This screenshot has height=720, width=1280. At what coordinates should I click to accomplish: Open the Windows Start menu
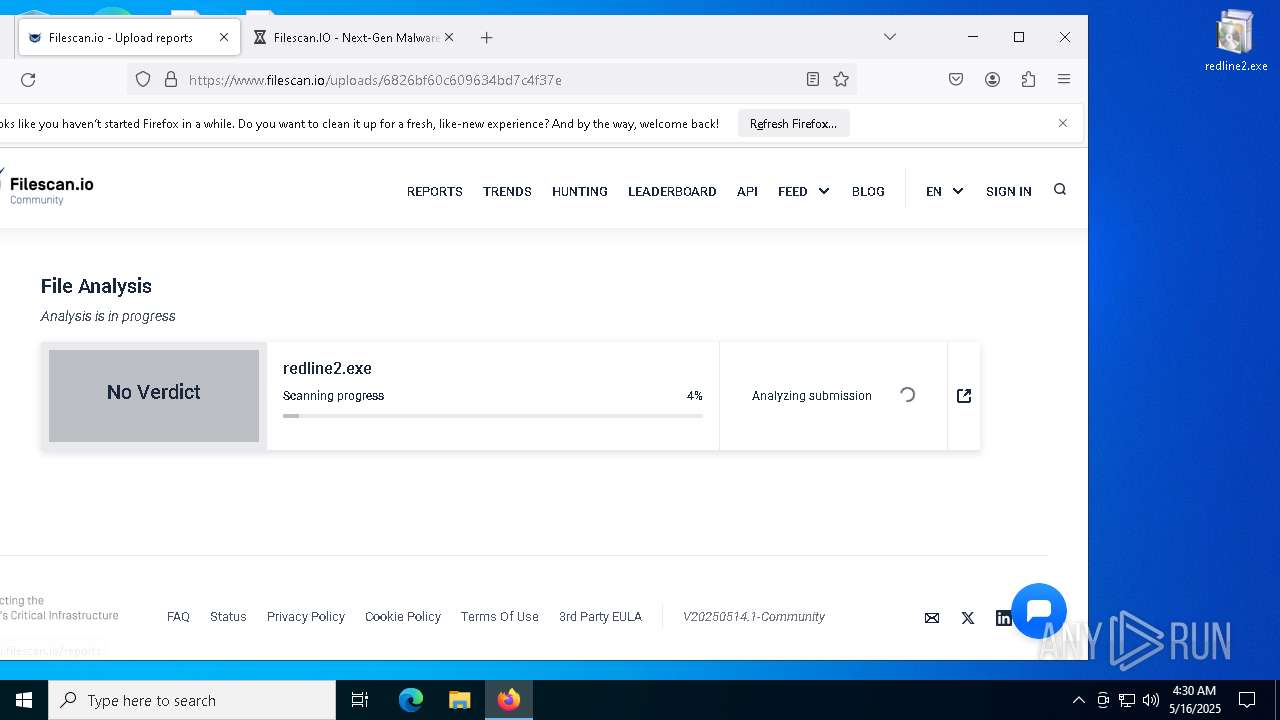tap(24, 700)
